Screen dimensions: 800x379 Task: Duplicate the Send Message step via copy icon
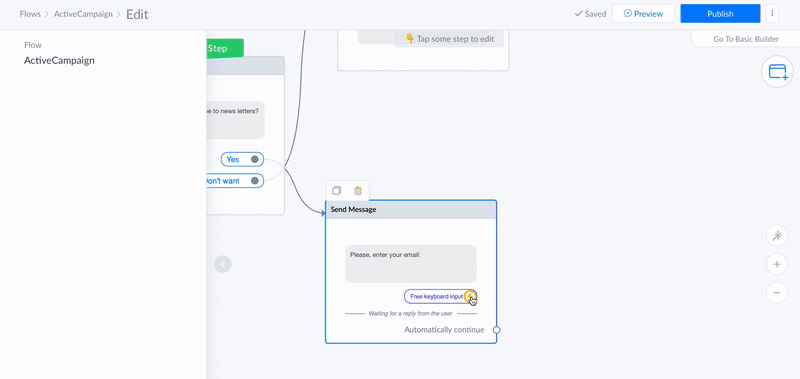[336, 191]
